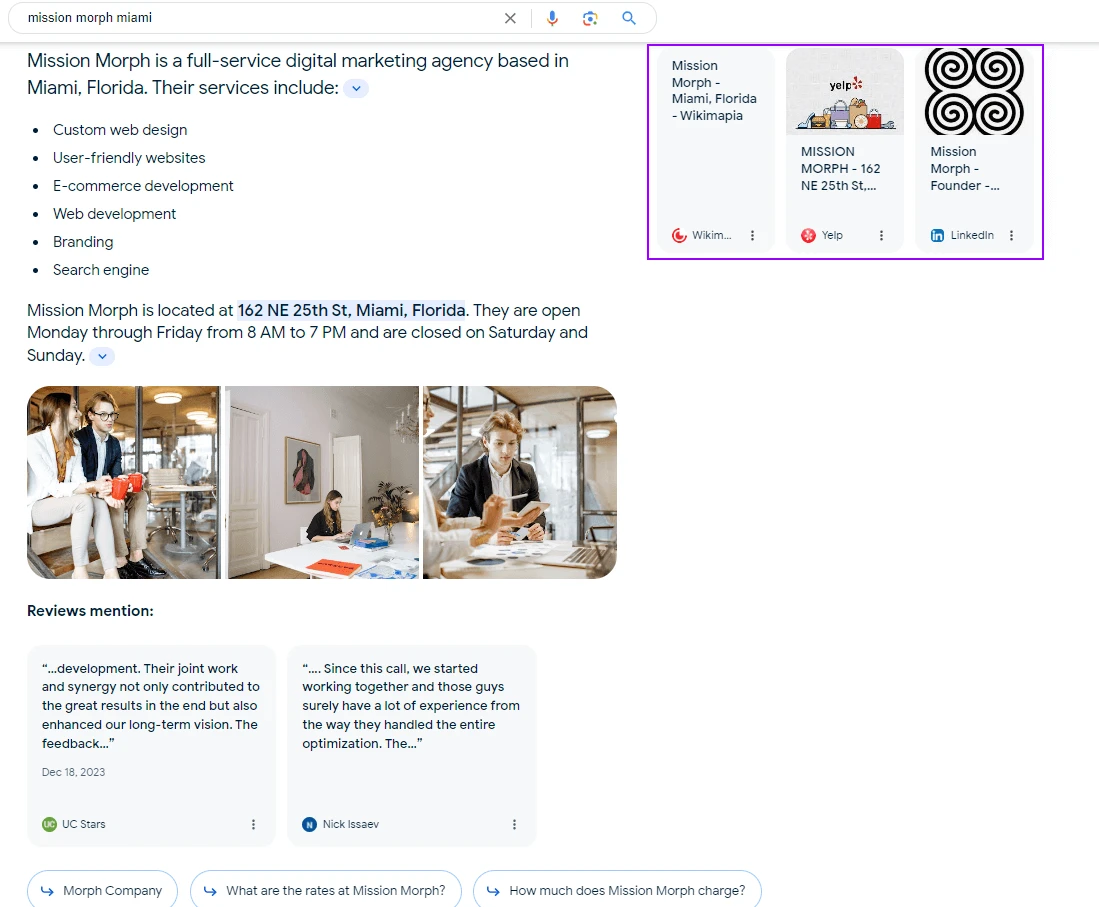Click the 'Reviews mention:' heading
The width and height of the screenshot is (1099, 907).
[90, 611]
